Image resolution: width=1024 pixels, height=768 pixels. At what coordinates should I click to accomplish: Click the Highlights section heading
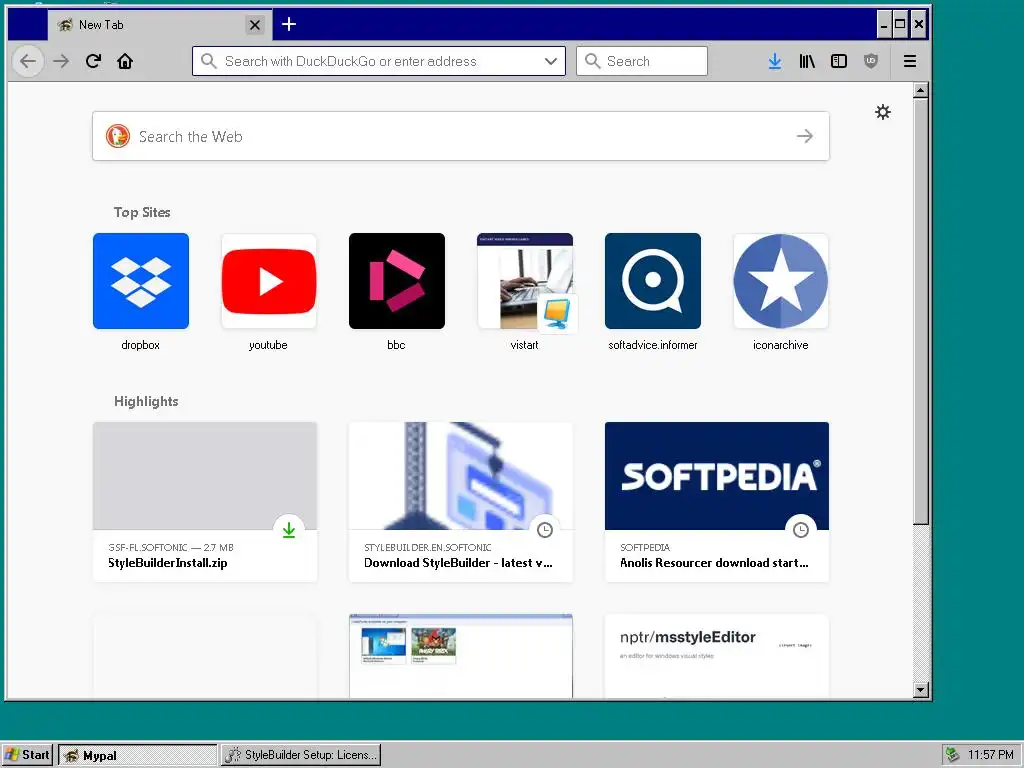coord(146,401)
